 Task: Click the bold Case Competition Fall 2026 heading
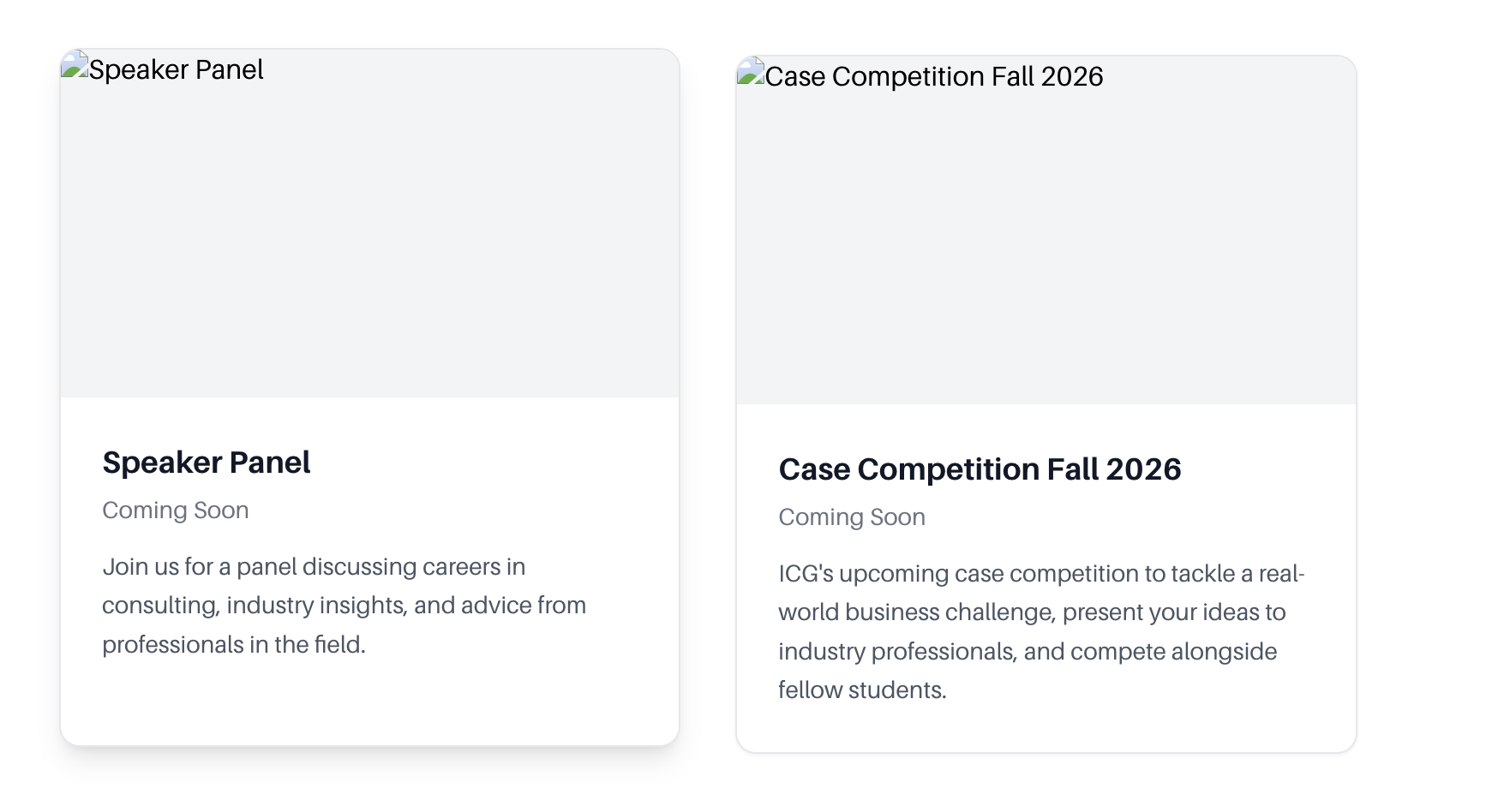coord(980,469)
